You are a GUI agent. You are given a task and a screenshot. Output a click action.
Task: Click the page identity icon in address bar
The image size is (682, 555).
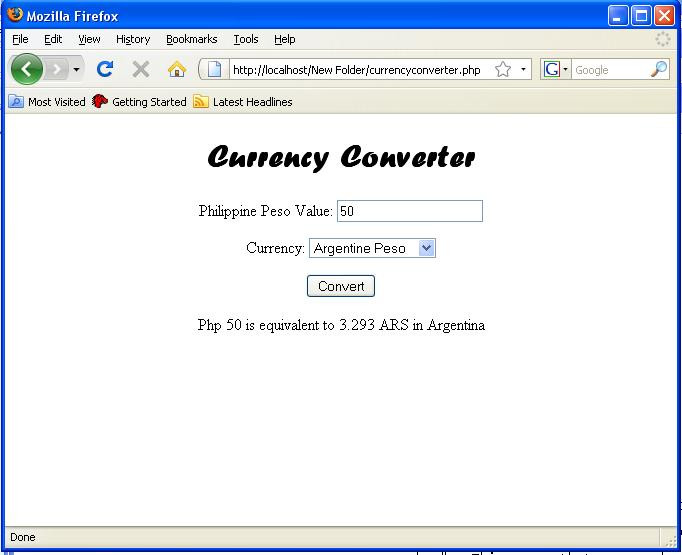click(214, 70)
